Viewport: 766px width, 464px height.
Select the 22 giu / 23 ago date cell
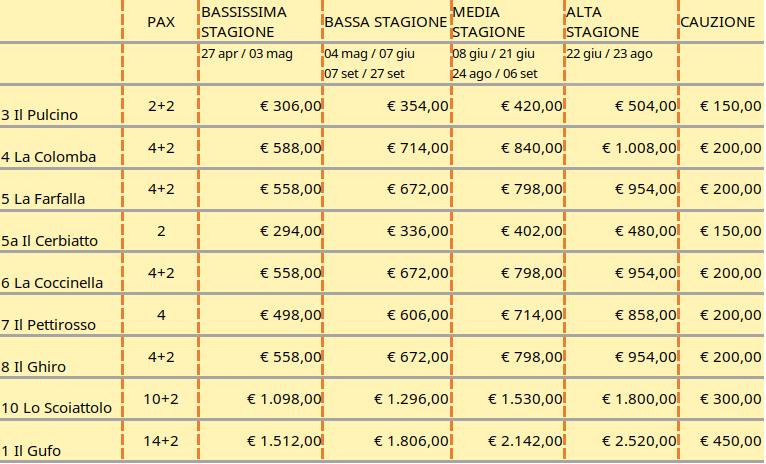(609, 54)
